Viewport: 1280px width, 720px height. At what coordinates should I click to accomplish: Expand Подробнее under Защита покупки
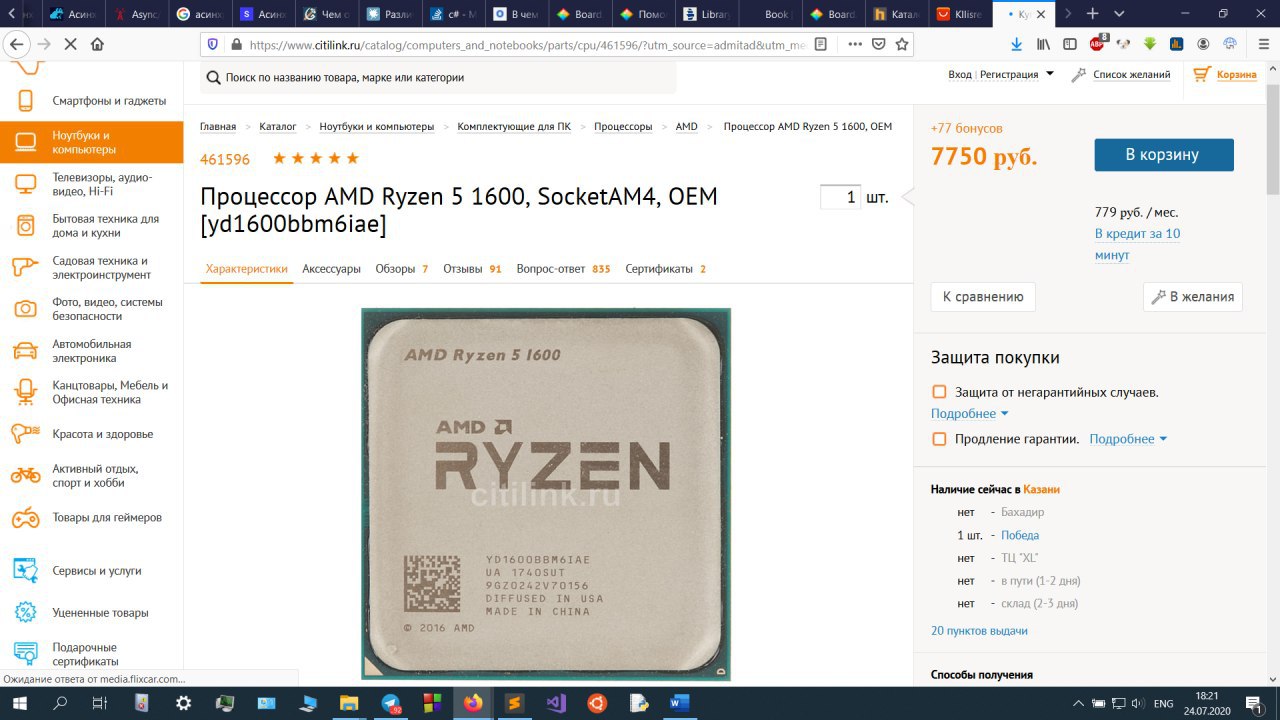(969, 414)
